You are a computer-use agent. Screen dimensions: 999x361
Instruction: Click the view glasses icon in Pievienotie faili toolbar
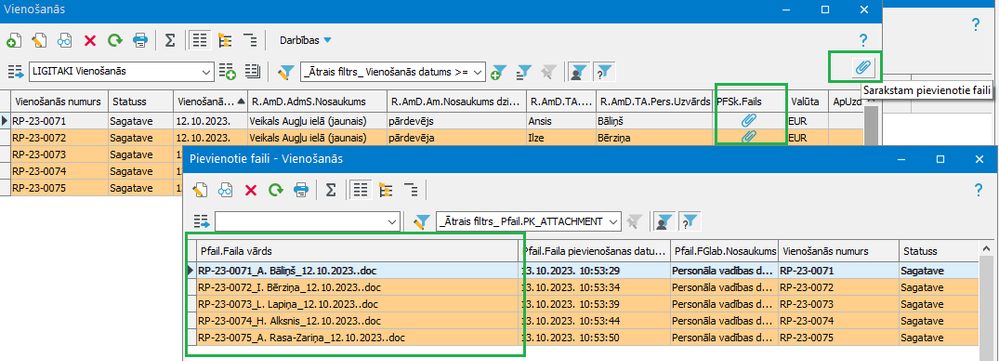point(226,189)
